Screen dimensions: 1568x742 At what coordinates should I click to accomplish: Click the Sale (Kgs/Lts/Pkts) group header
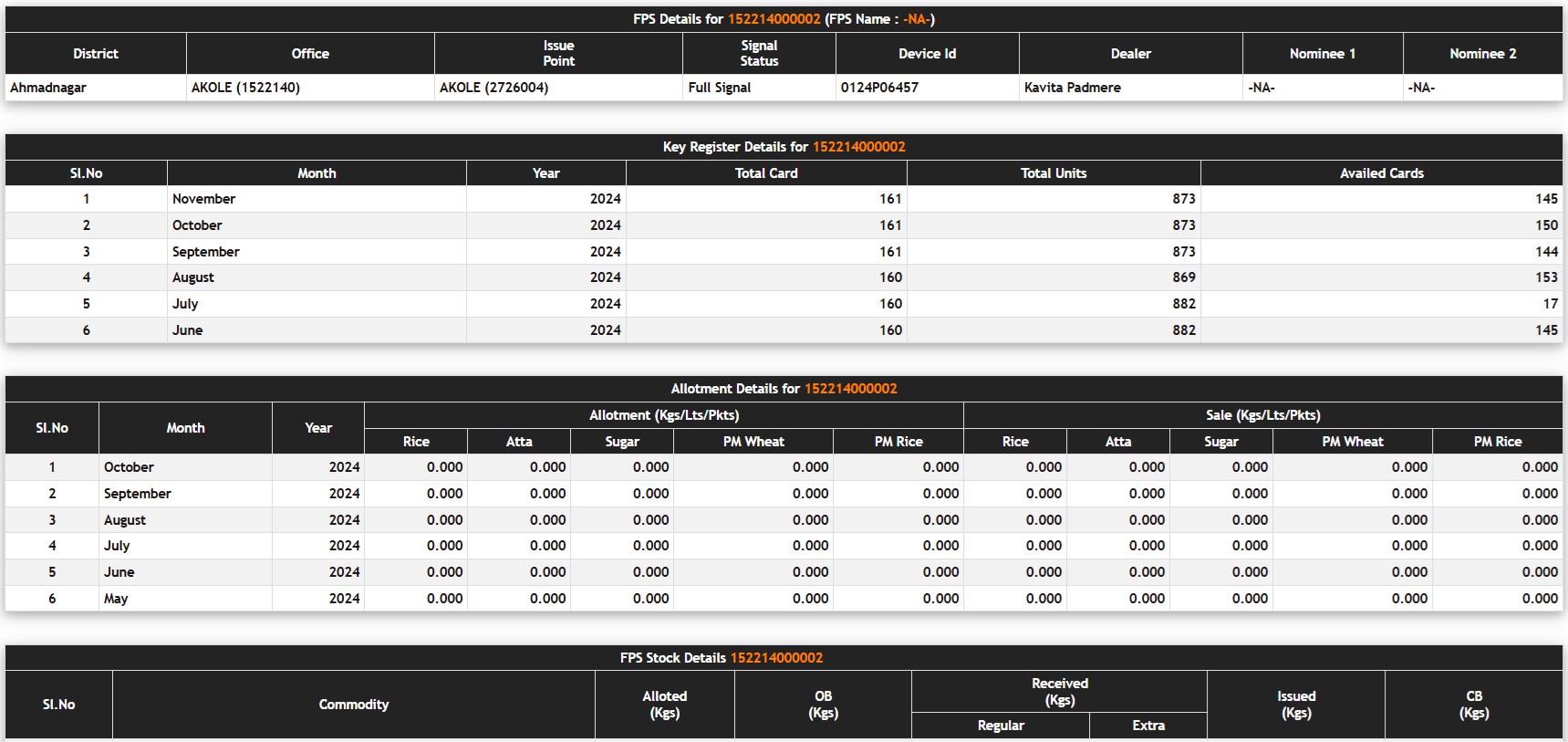click(x=1262, y=415)
